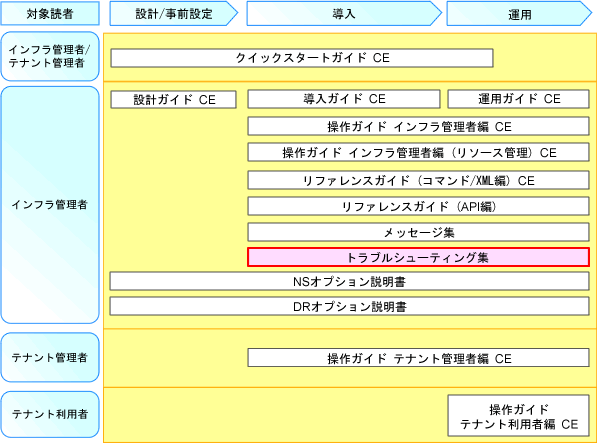Open メッセージ集 document box
The width and height of the screenshot is (597, 443).
pyautogui.click(x=418, y=233)
